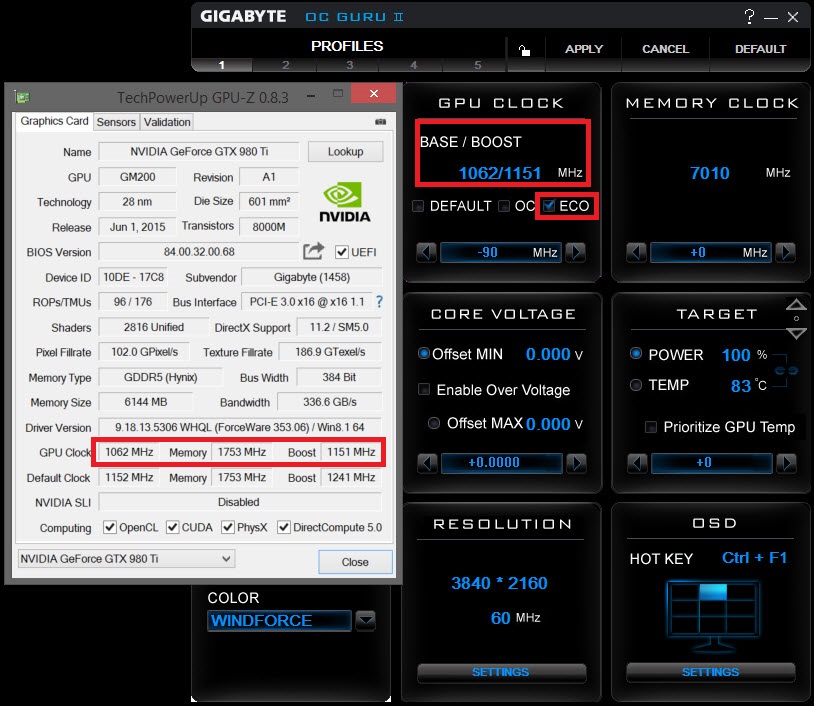
Task: Maximize the GPU-Z window
Action: (x=337, y=93)
